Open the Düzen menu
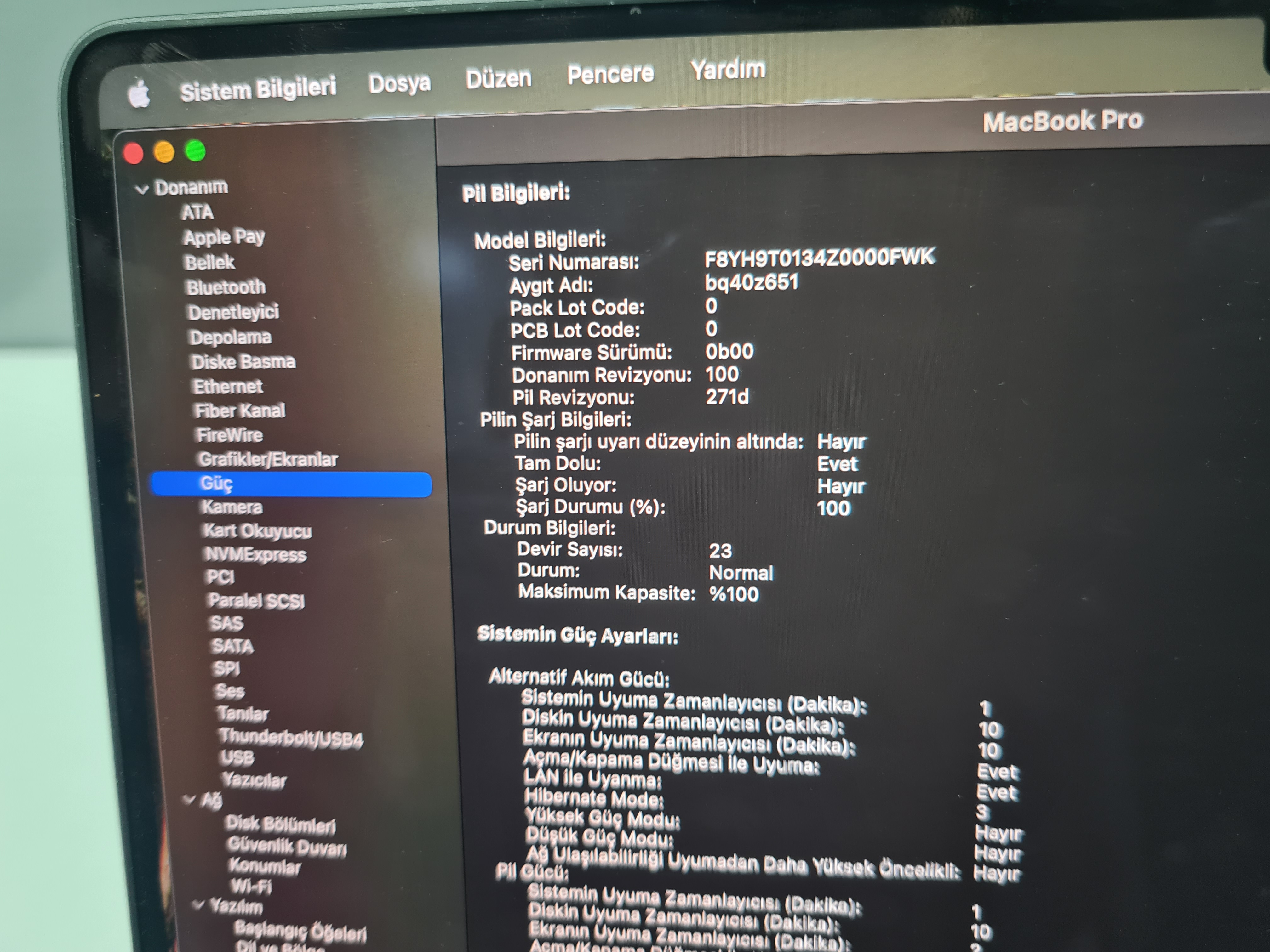 pos(498,79)
